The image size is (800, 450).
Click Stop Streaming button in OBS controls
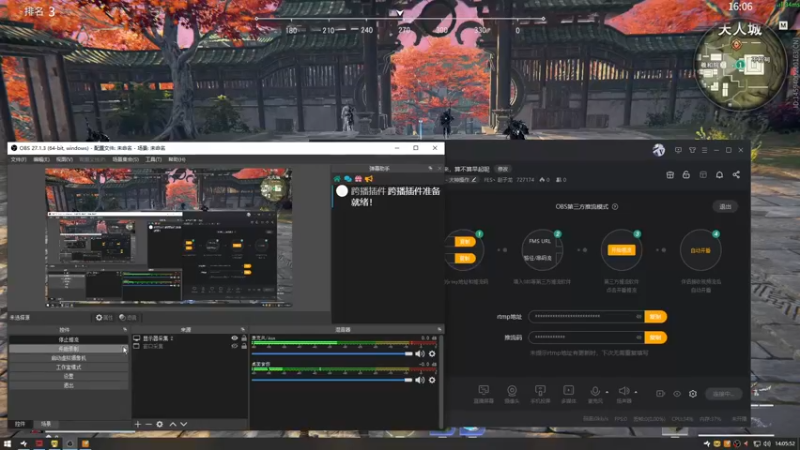(x=68, y=340)
